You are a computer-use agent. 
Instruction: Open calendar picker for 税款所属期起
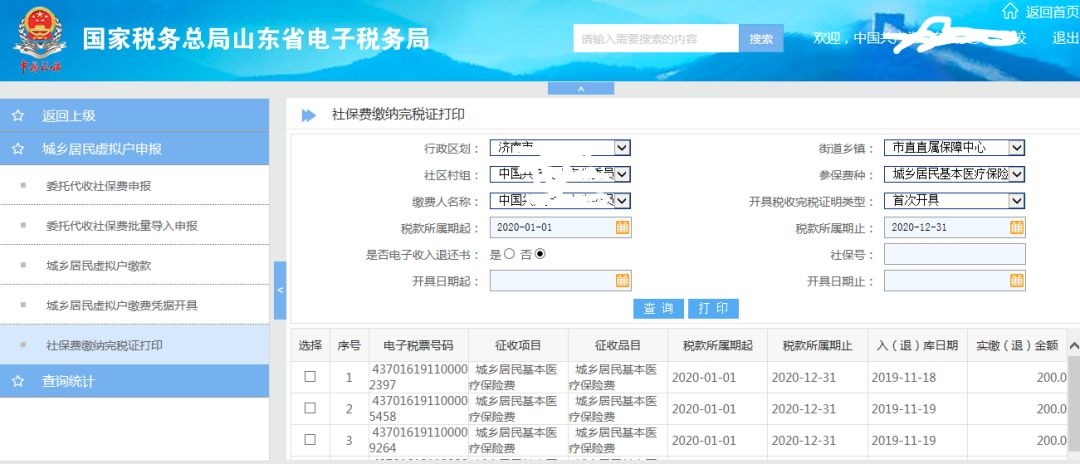(622, 227)
